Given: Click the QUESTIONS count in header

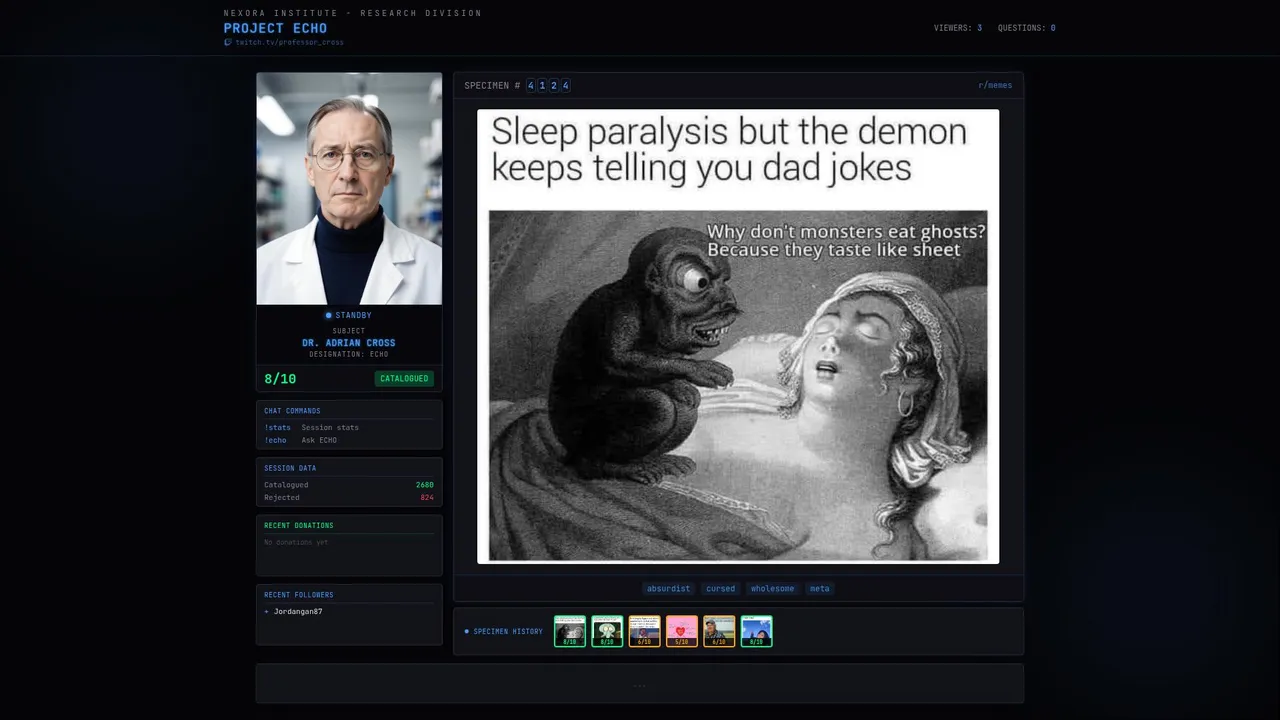Looking at the screenshot, I should [1027, 28].
